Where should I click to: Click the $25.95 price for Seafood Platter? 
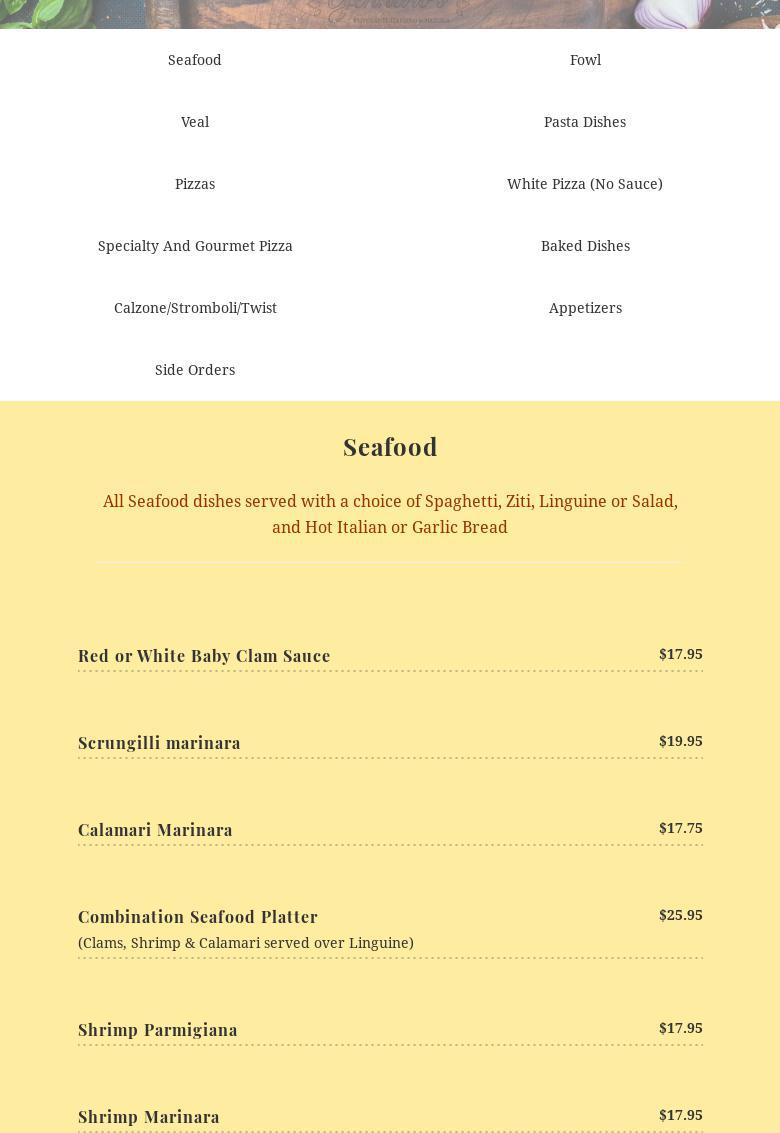point(680,915)
